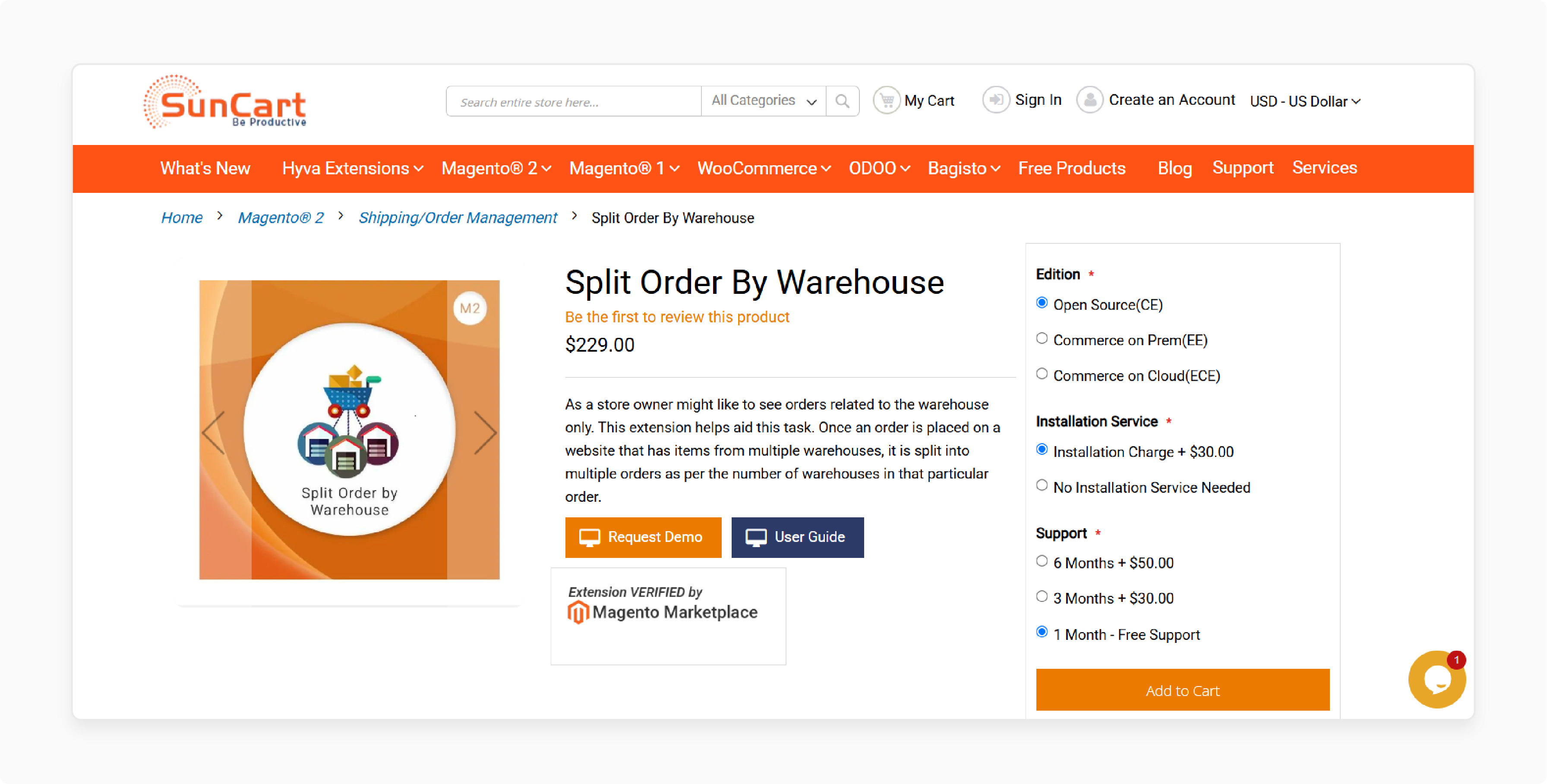Select Open Source(CE) edition
Image resolution: width=1547 pixels, height=784 pixels.
[1042, 303]
